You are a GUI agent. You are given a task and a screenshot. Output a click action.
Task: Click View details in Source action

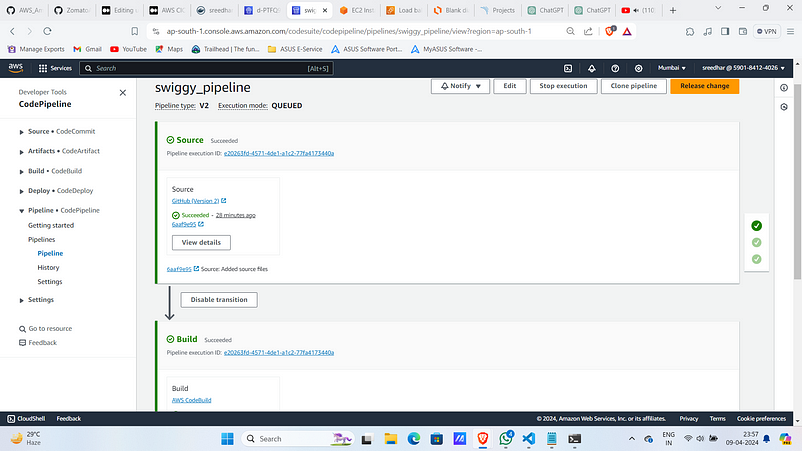201,242
